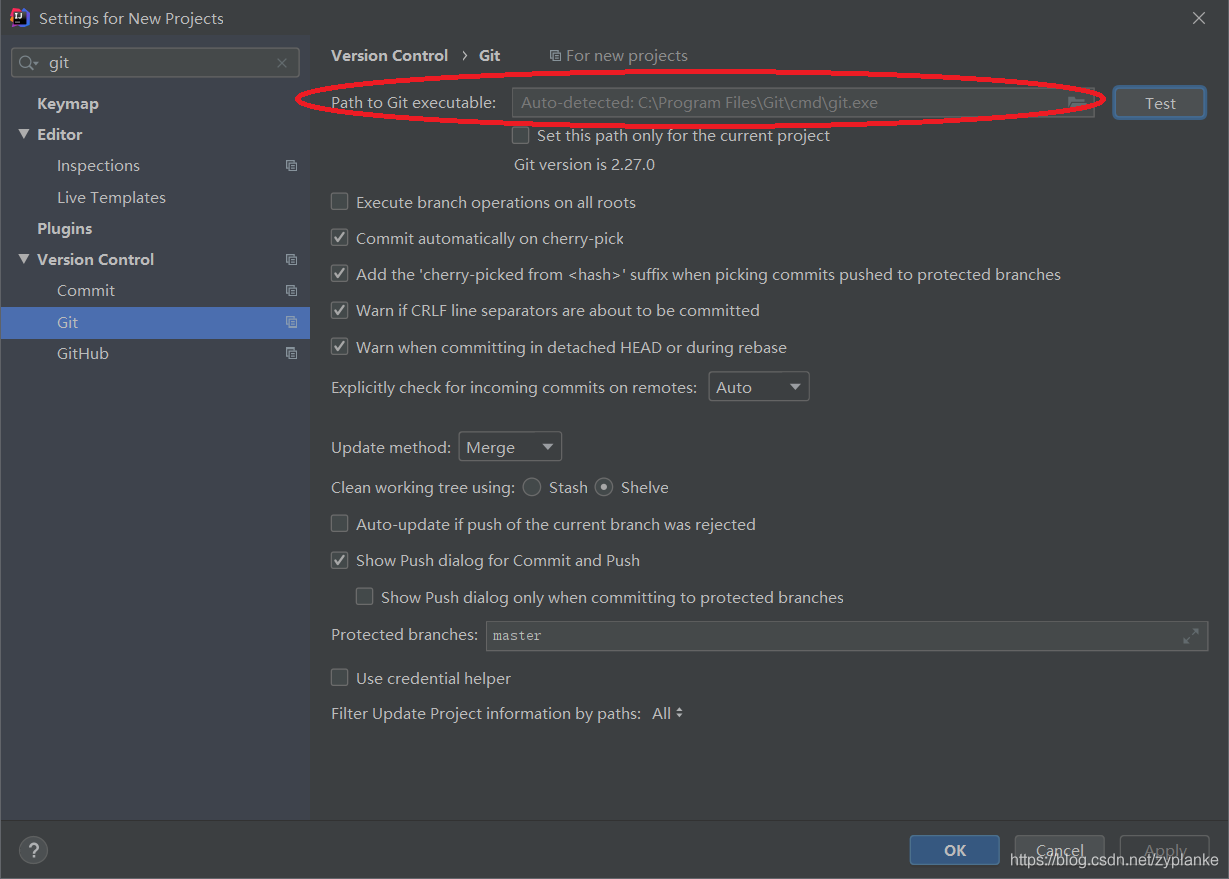The width and height of the screenshot is (1229, 879).
Task: Open the folder browser for Git executable path
Action: (1078, 102)
